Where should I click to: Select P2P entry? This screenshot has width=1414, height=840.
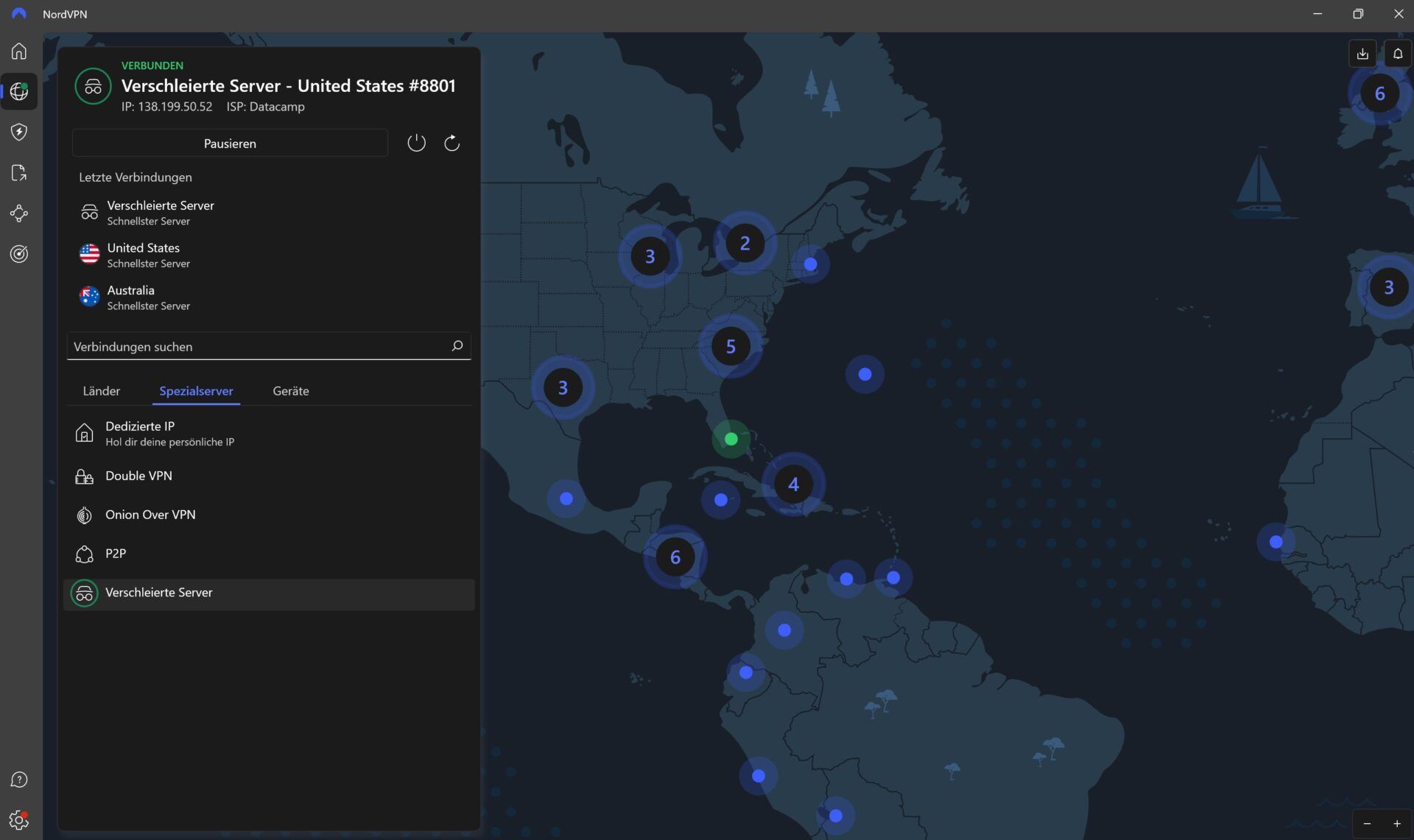click(269, 554)
